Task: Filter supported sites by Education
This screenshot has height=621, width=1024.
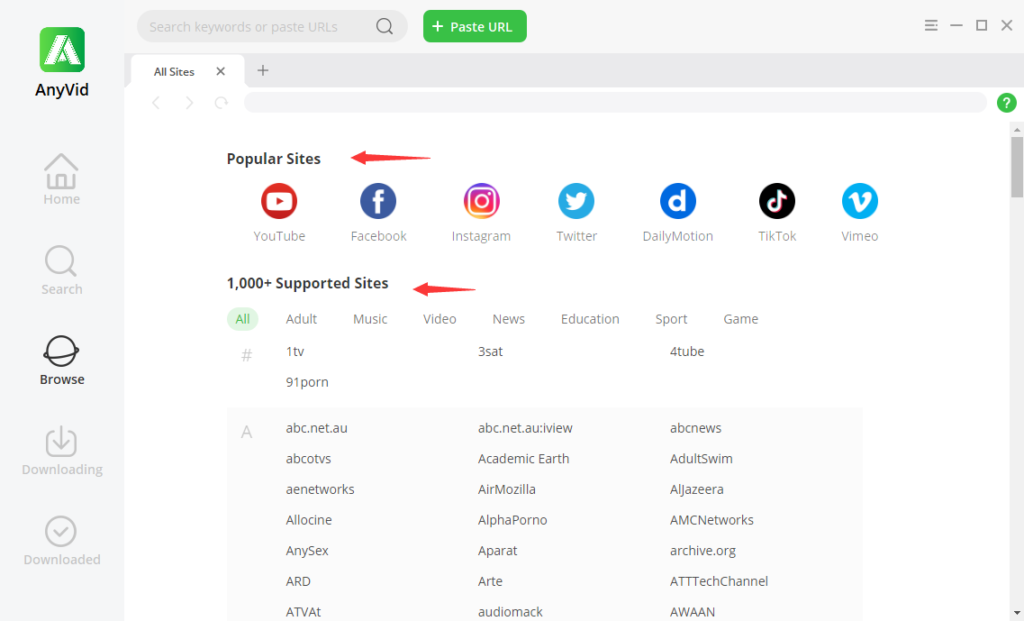Action: (590, 319)
